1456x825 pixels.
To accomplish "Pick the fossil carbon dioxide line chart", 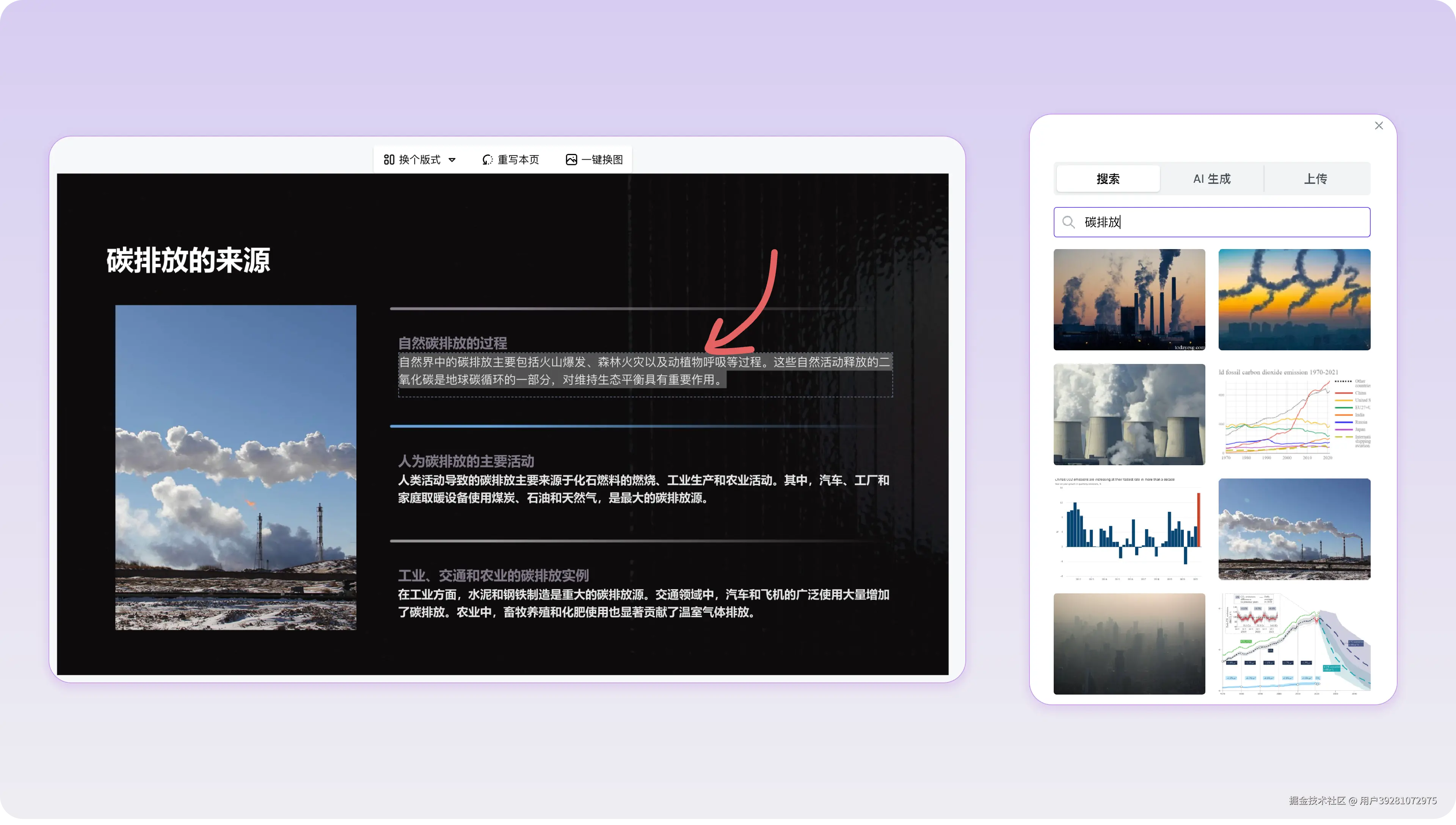I will (x=1294, y=414).
